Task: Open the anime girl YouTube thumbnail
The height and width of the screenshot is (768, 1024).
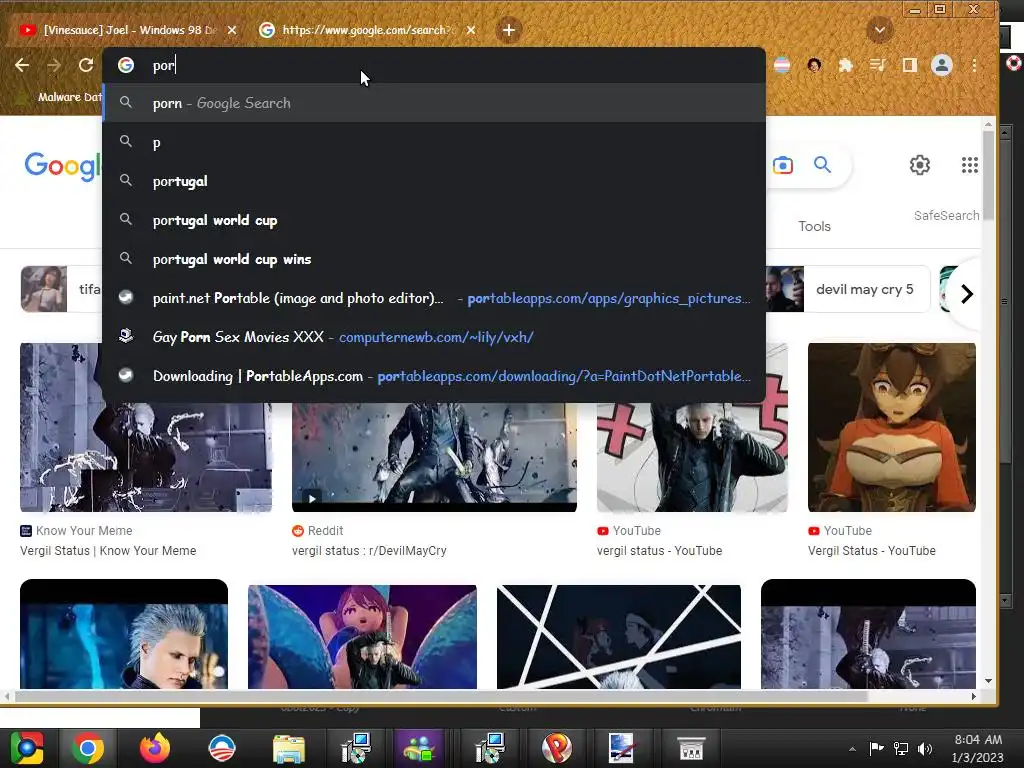Action: [891, 427]
